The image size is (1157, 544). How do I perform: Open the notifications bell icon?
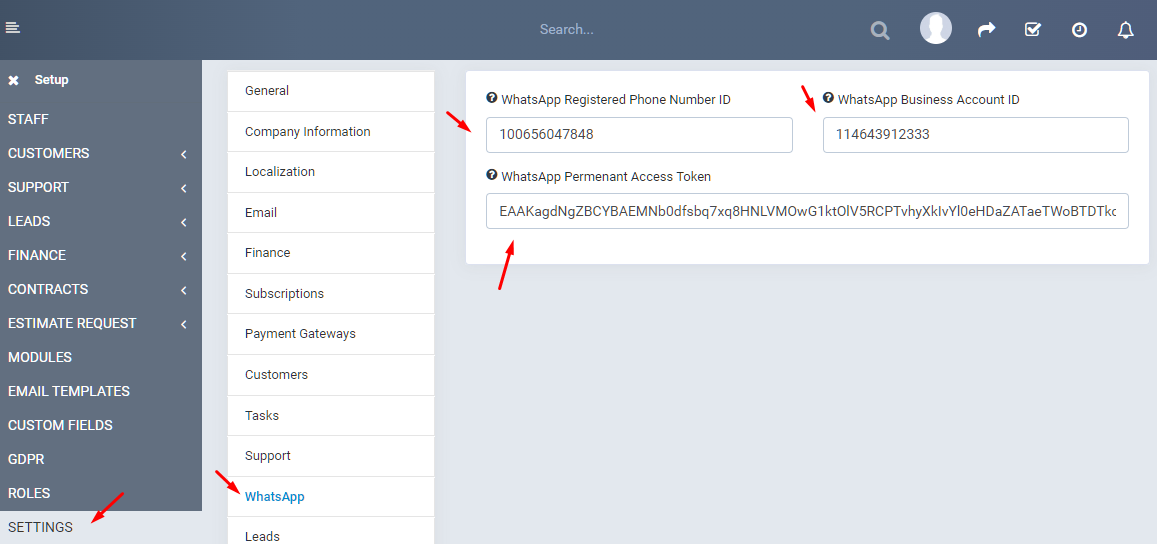pyautogui.click(x=1125, y=30)
